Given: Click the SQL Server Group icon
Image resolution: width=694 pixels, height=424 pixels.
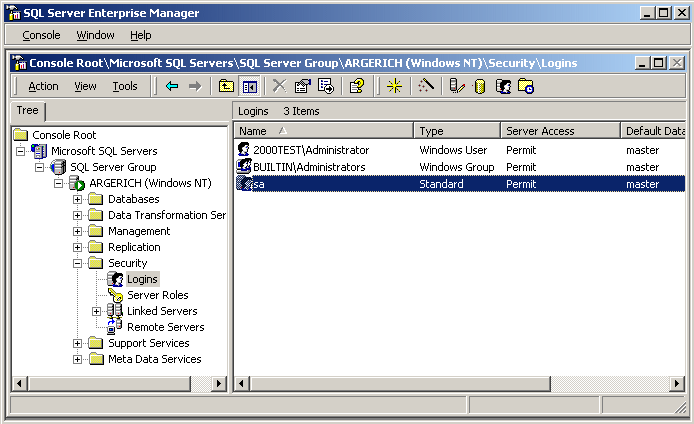Looking at the screenshot, I should pos(58,167).
